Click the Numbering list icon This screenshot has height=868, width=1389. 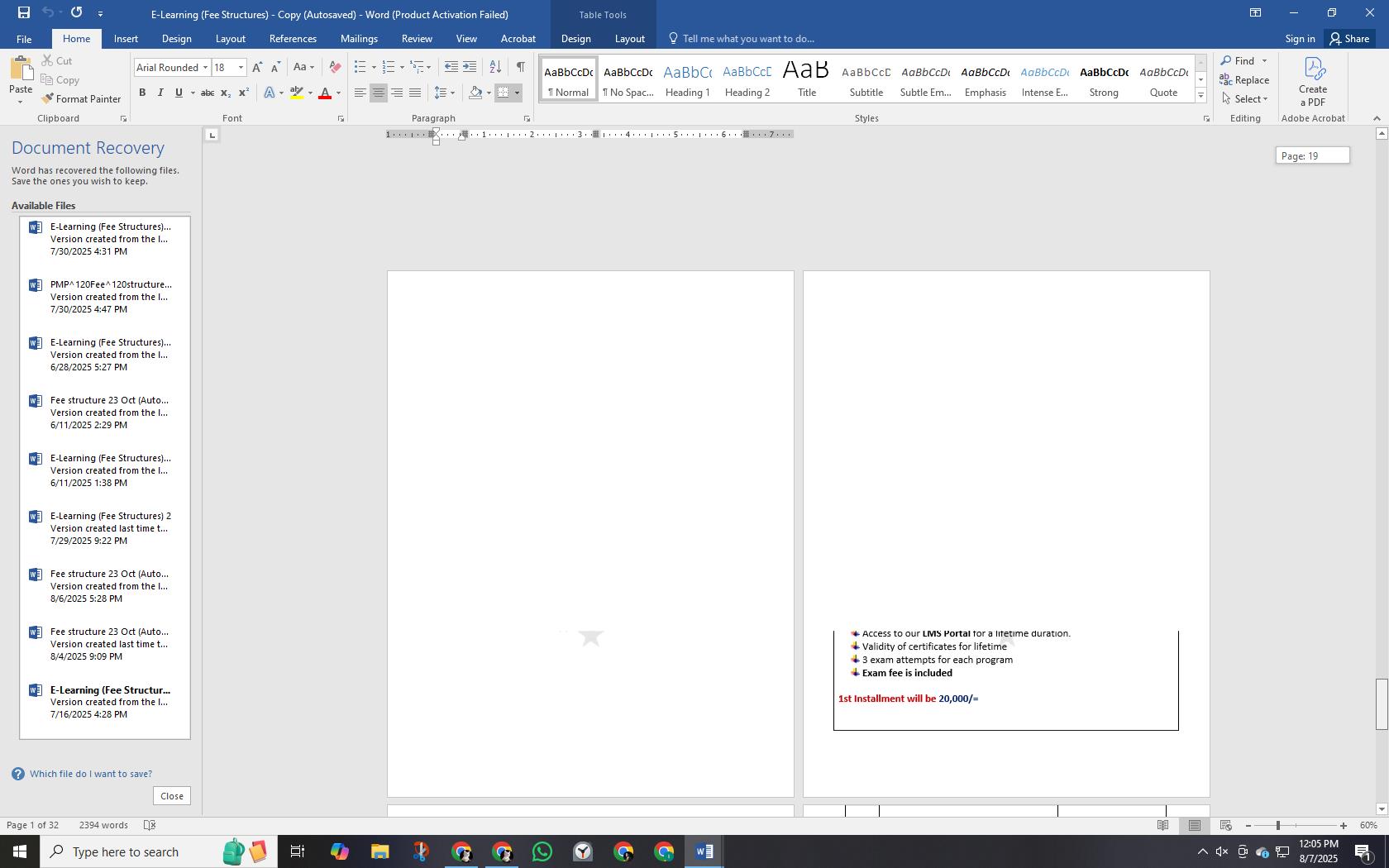click(x=389, y=67)
